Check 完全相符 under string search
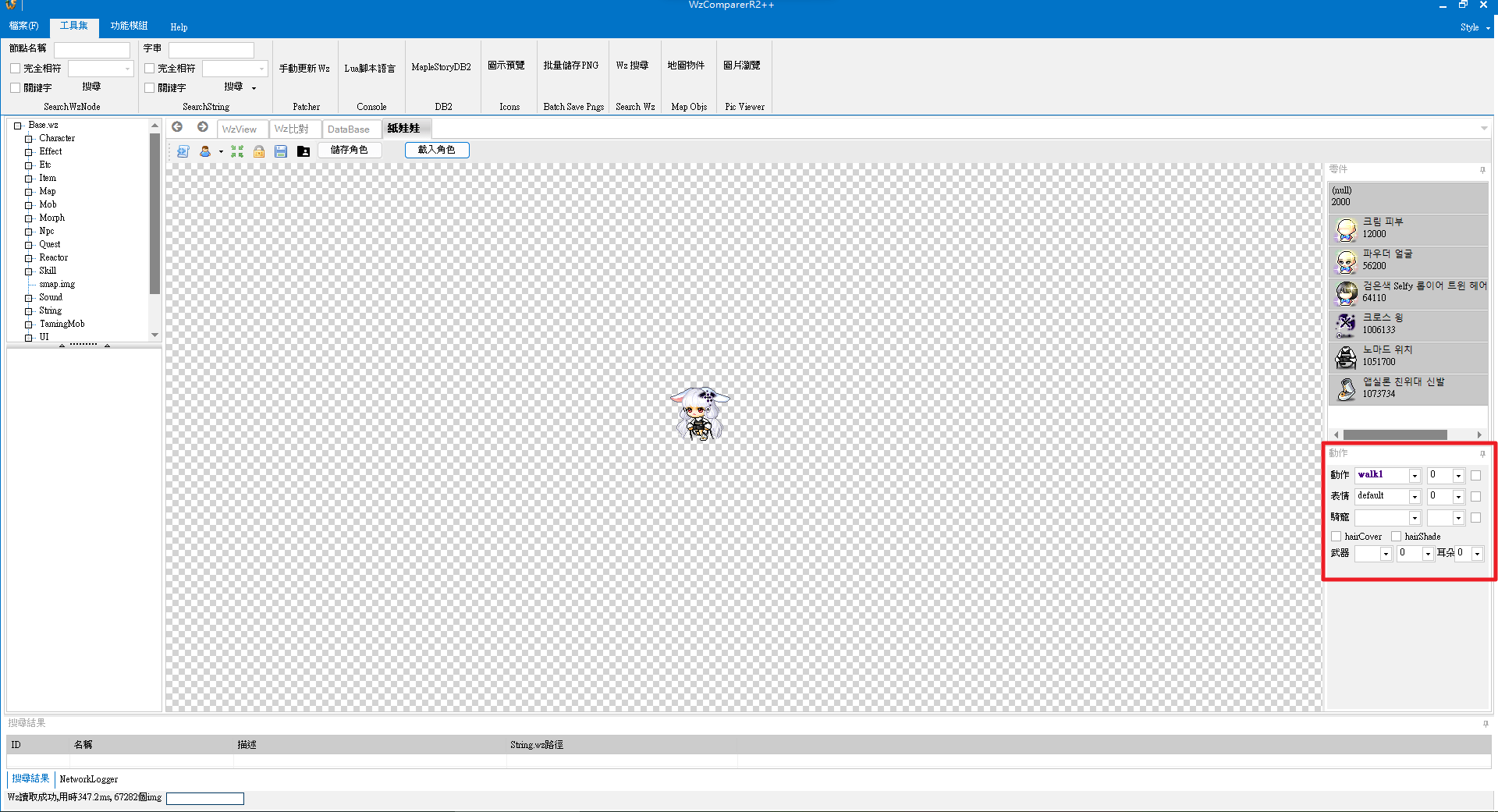Viewport: 1498px width, 812px height. point(149,69)
